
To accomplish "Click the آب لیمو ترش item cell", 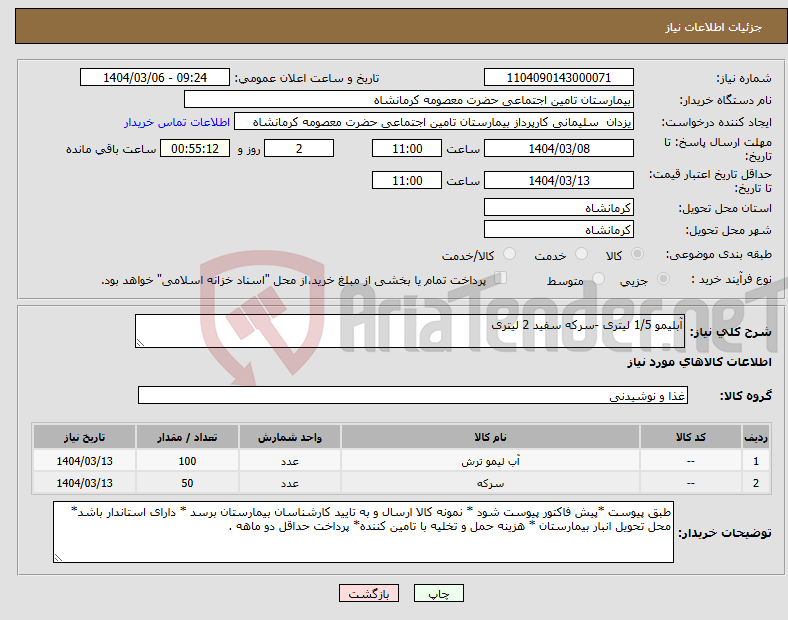I will point(490,461).
